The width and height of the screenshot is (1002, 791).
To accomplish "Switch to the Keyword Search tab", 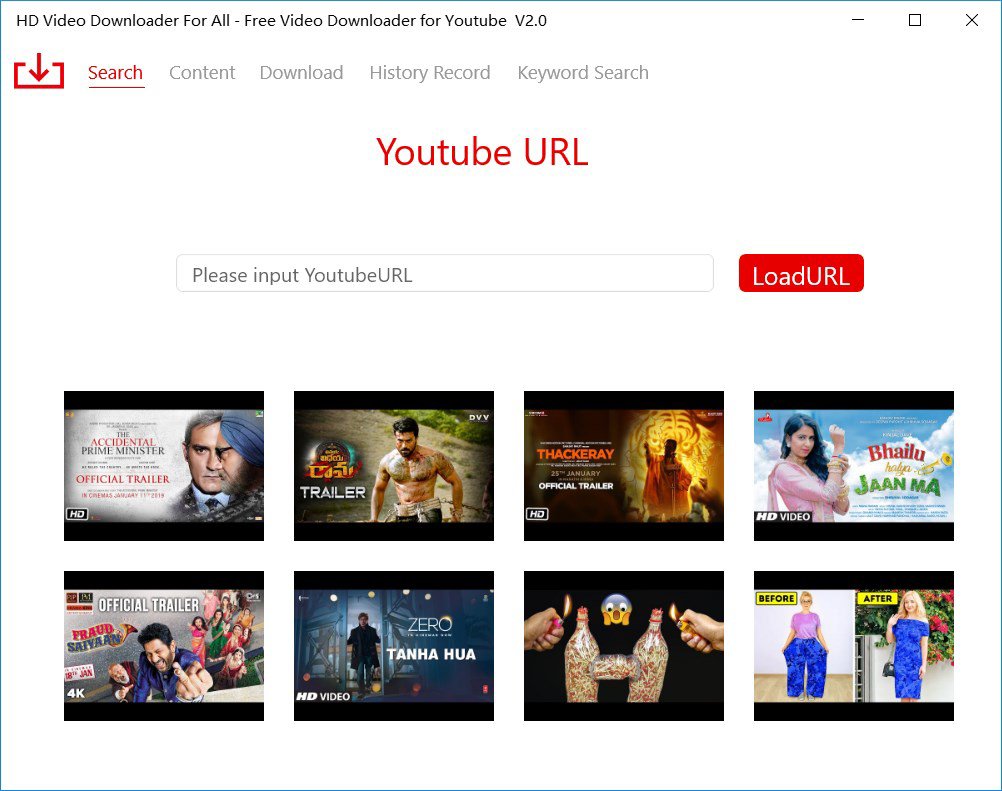I will tap(582, 72).
